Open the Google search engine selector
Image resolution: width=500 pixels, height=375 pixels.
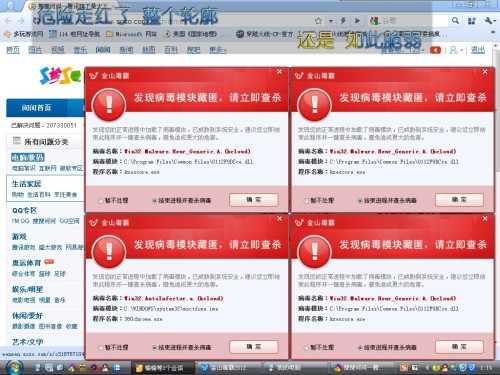tap(375, 21)
